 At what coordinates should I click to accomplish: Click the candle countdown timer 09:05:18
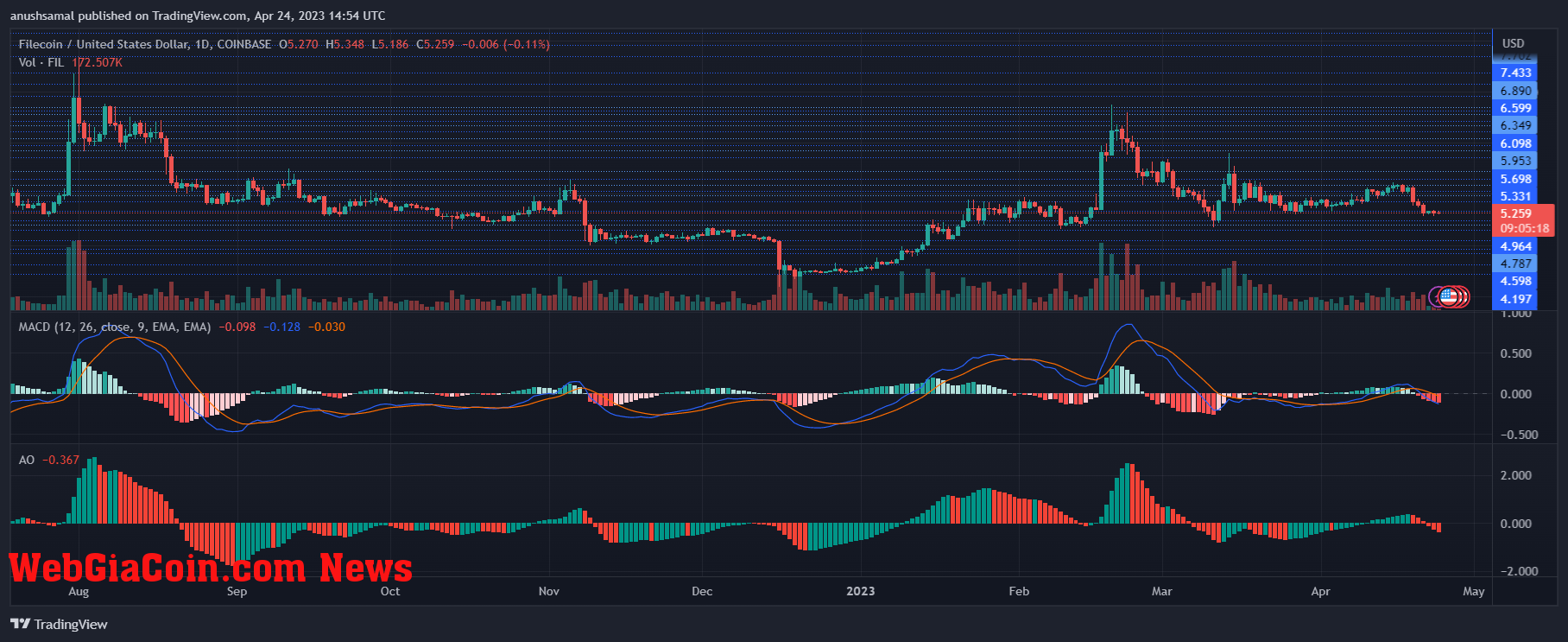point(1524,229)
